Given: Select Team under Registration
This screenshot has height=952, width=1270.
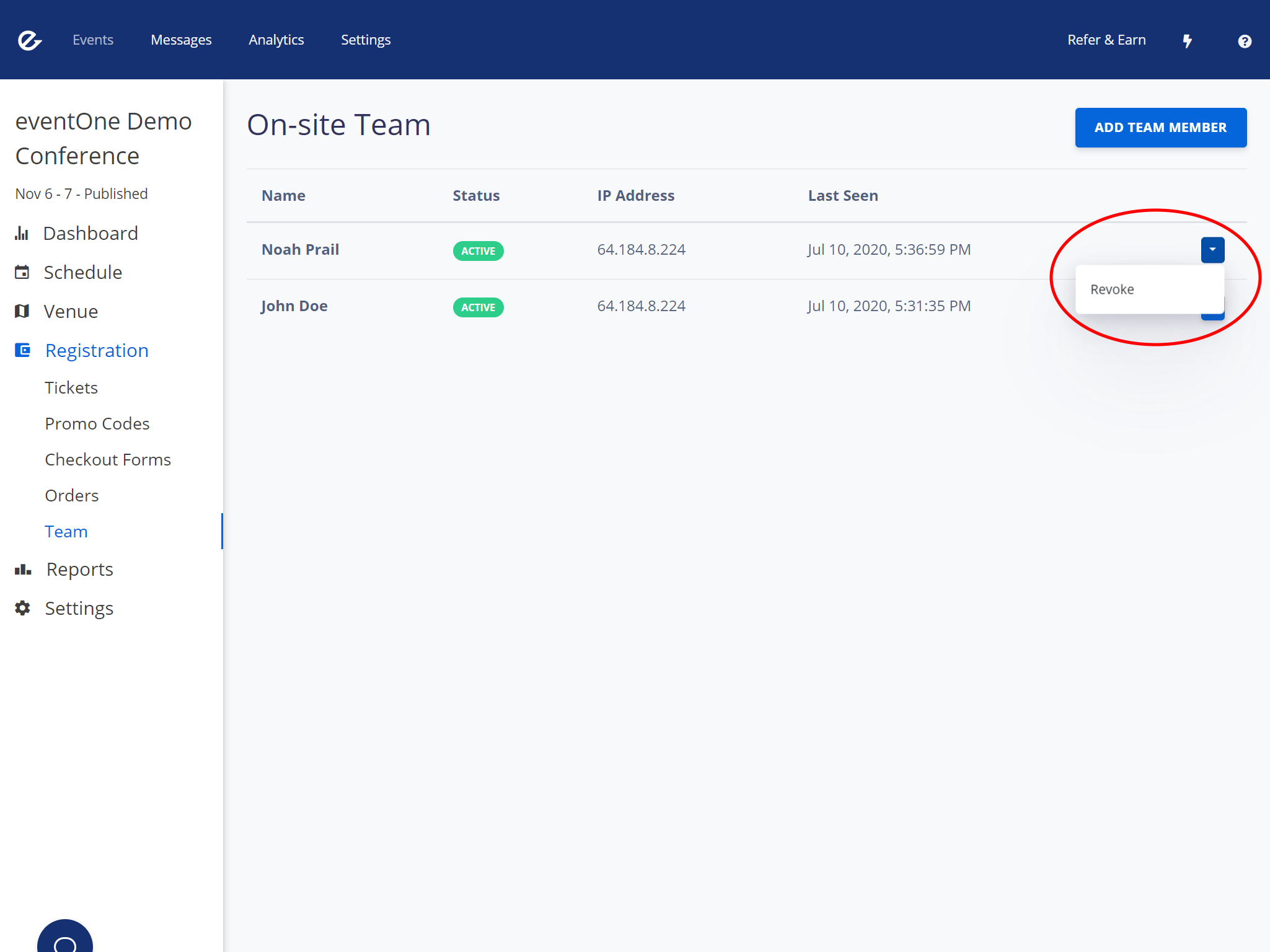Looking at the screenshot, I should 66,532.
